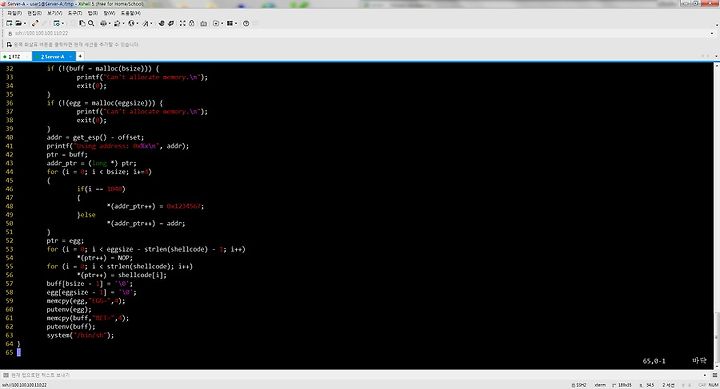The image size is (720, 389).
Task: Expand the Properties icon dropdown arrow
Action: 62,23
